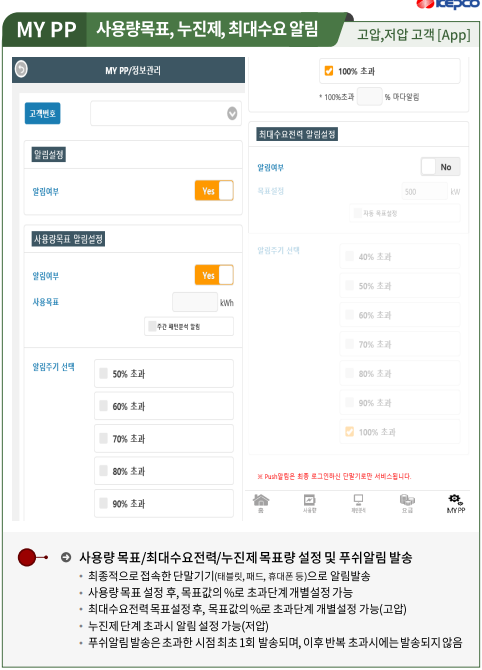482x670 pixels.
Task: Check the right panel 80% 초과 option
Action: pos(350,373)
